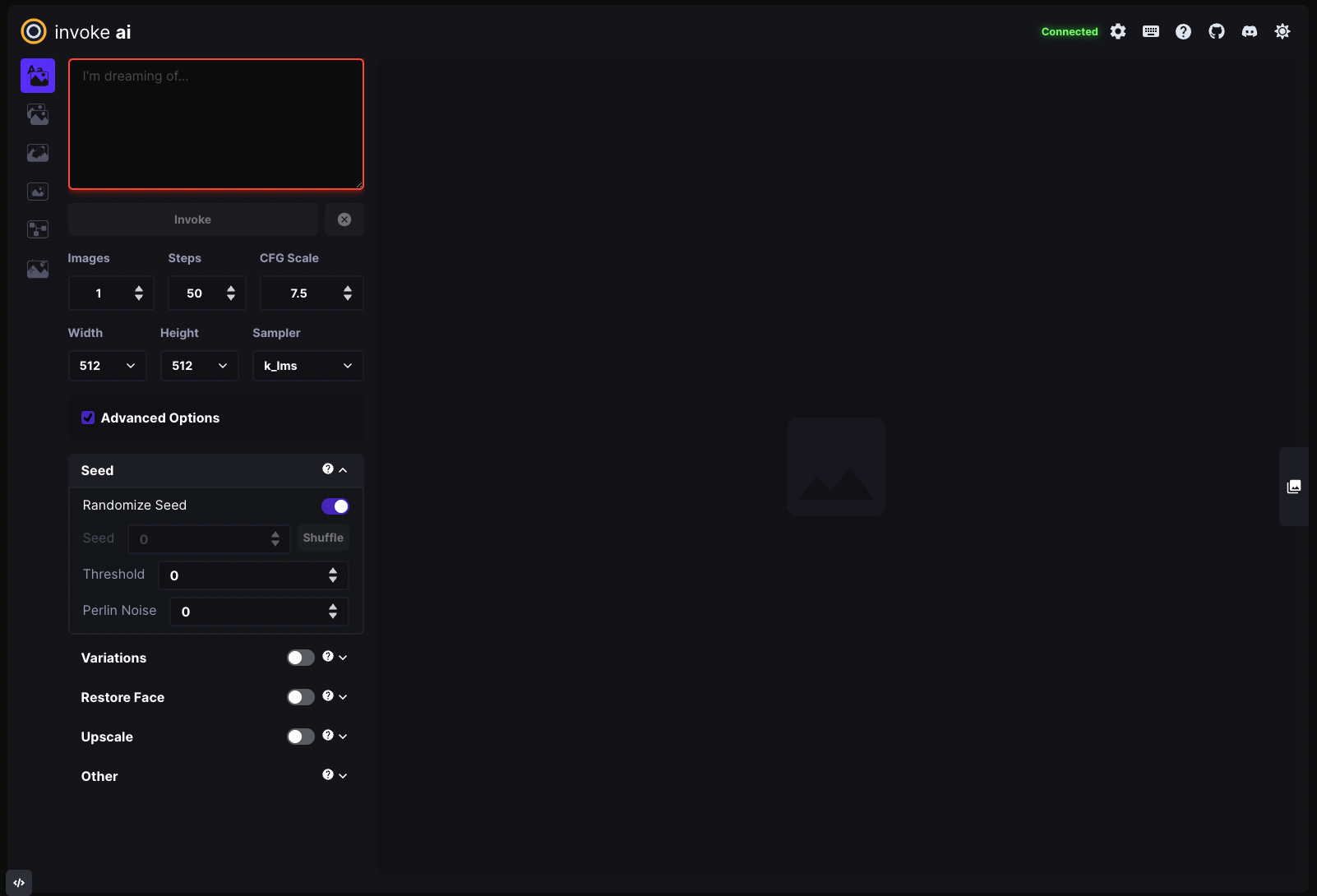Screen dimensions: 1317x896
Task: Click the I'm dreaming of prompt box
Action: click(x=216, y=124)
